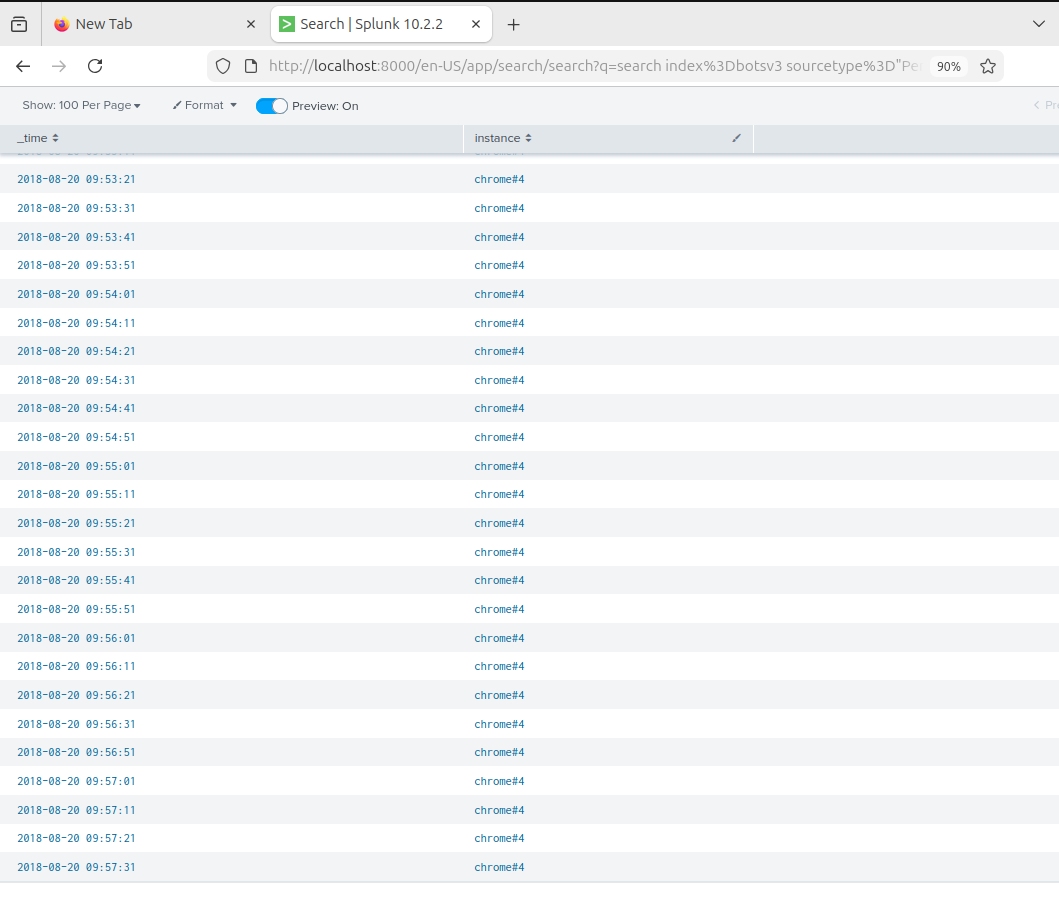This screenshot has width=1059, height=898.
Task: Click timestamp 2018-08-20 09:55:01
Action: click(x=76, y=467)
